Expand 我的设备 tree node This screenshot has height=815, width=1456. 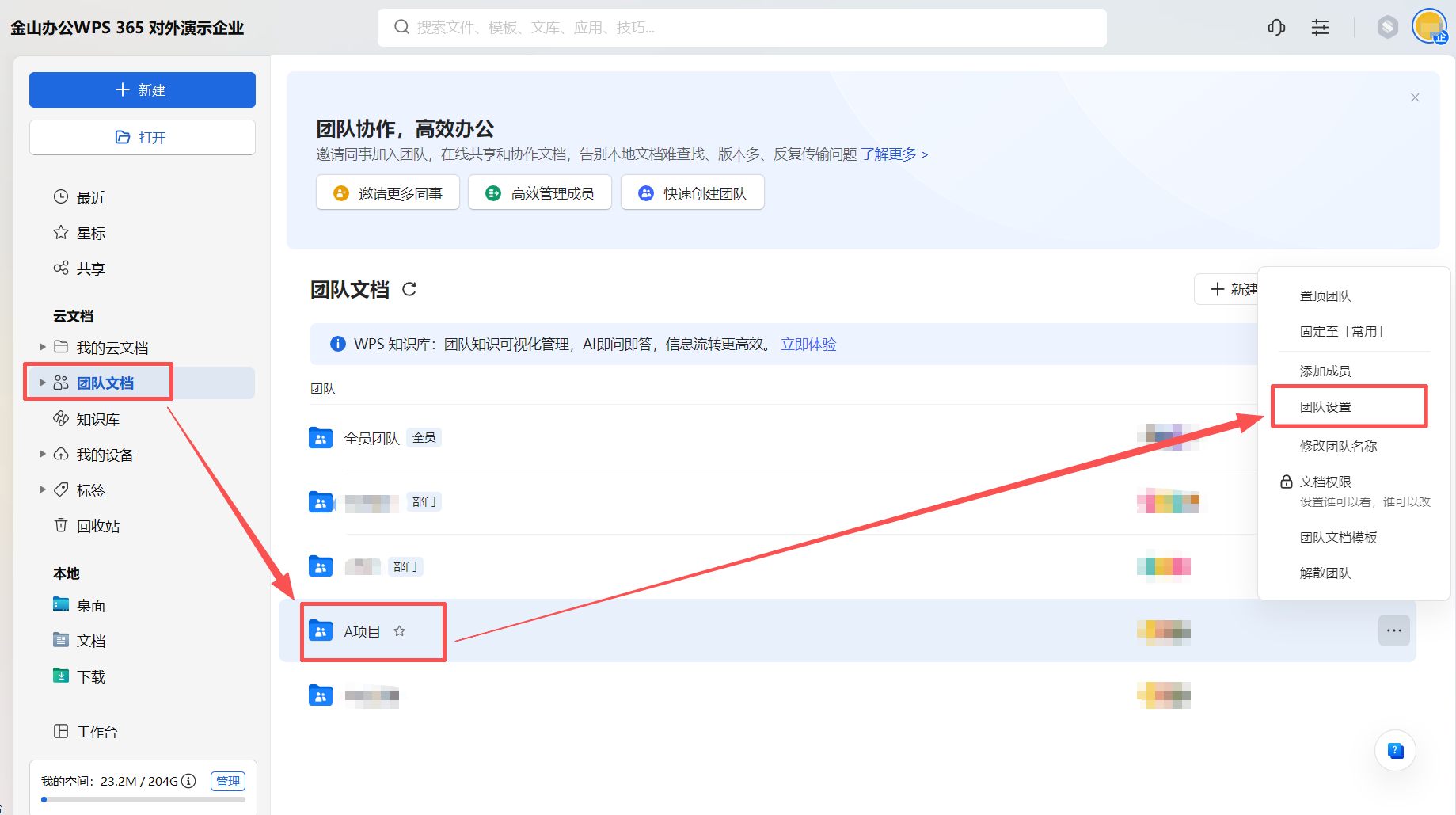43,454
